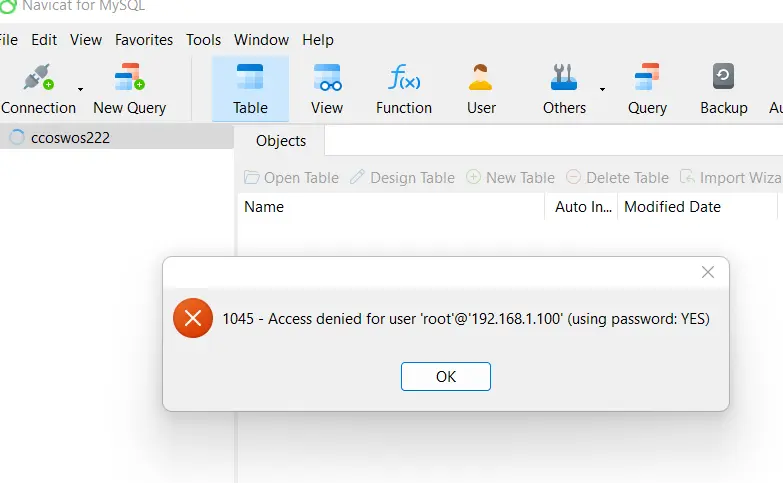Click the Modified Date column header
The width and height of the screenshot is (783, 483).
pos(672,207)
